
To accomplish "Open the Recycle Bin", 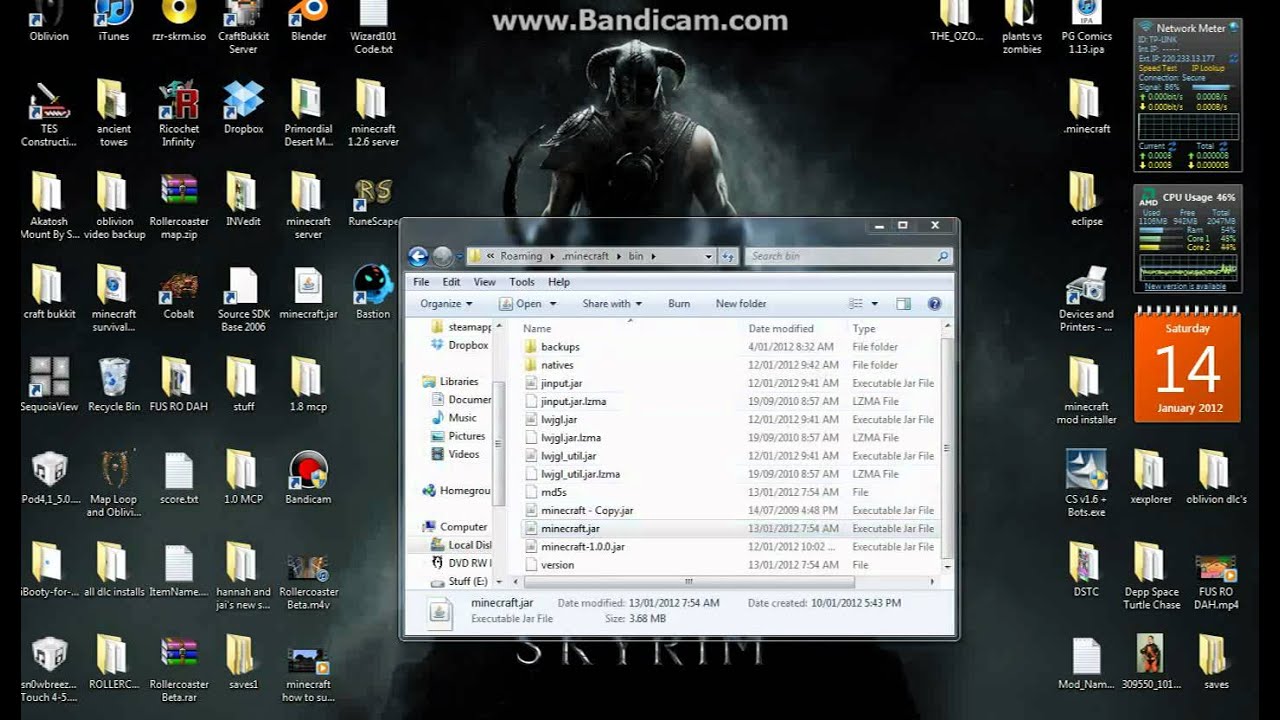I will click(114, 385).
